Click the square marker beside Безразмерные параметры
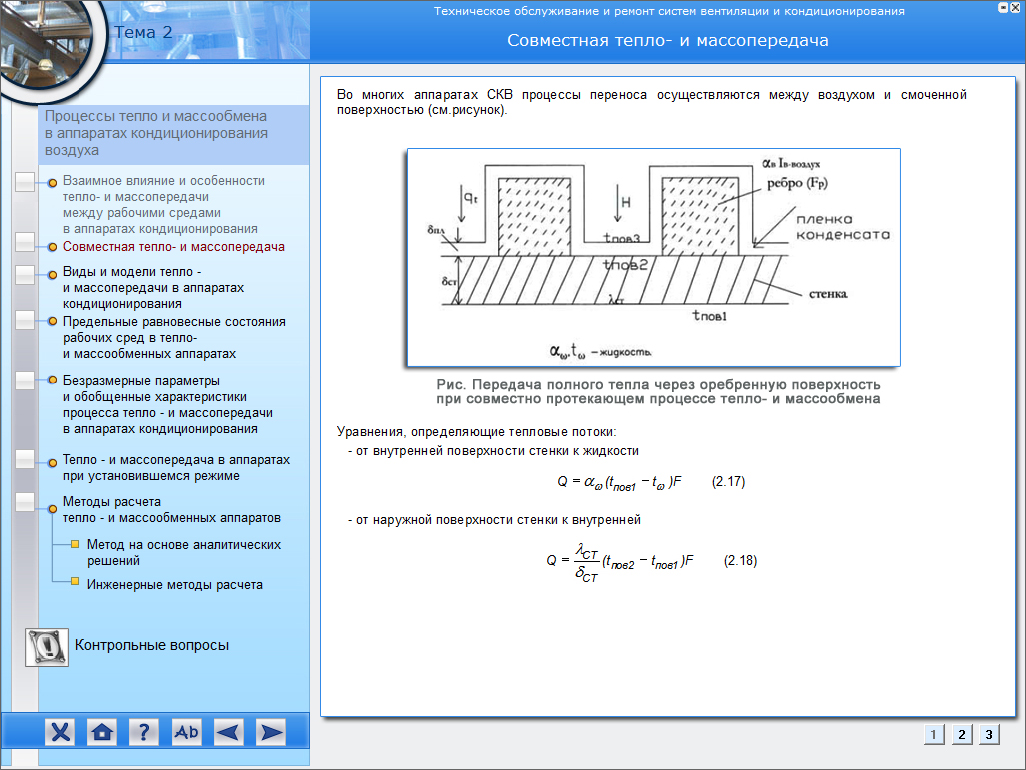1026x770 pixels. coord(26,381)
